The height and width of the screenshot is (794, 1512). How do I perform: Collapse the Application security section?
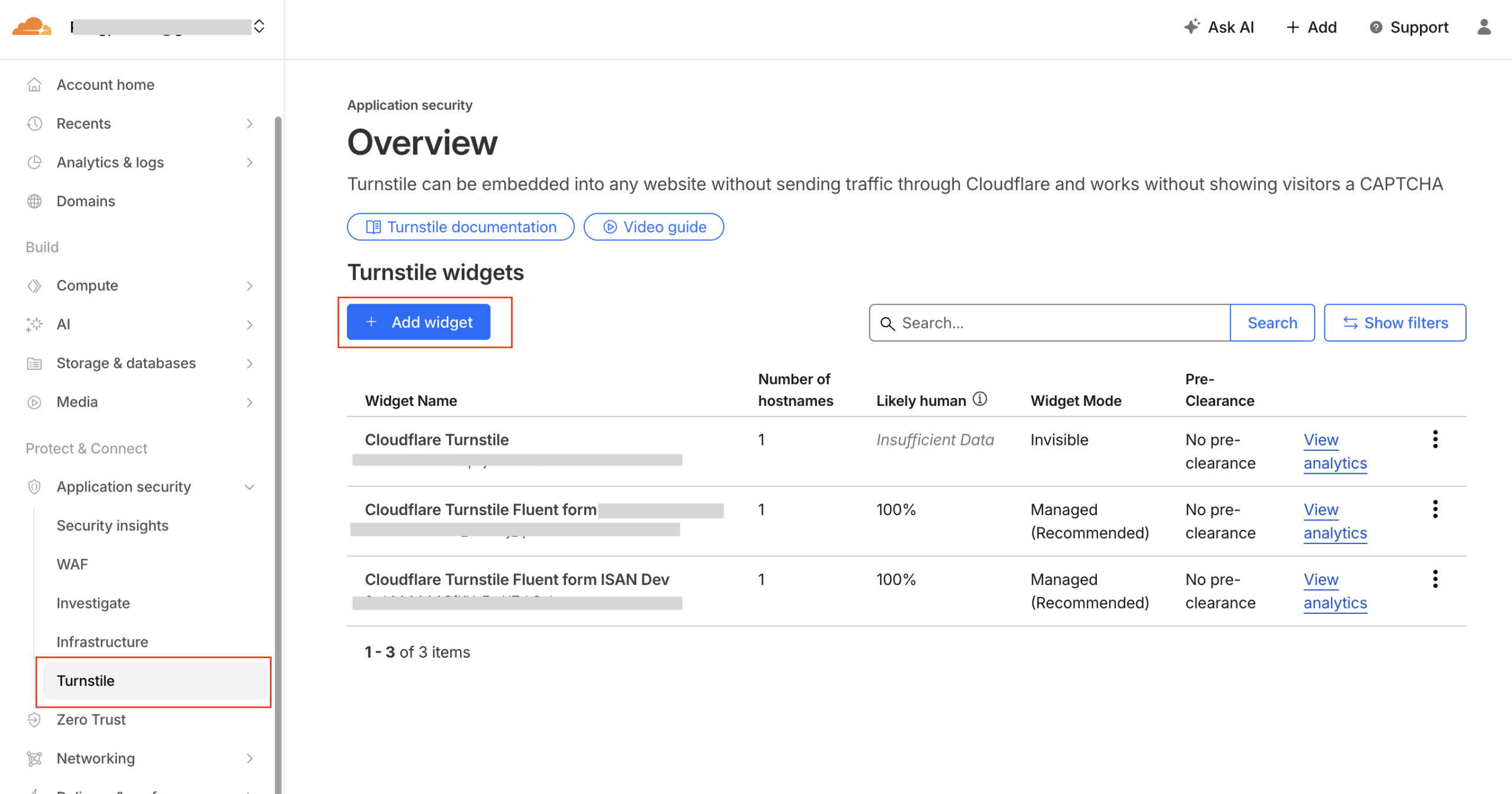tap(249, 487)
